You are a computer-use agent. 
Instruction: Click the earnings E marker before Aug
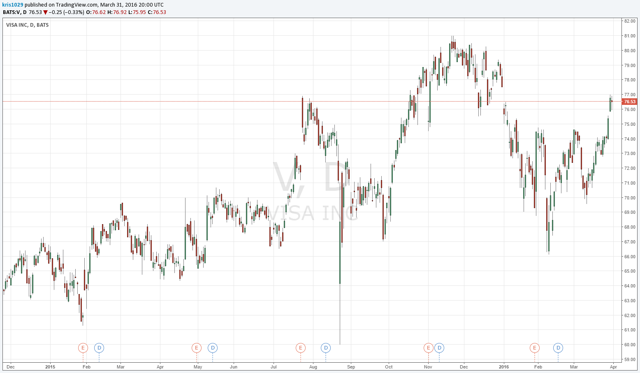[x=300, y=348]
